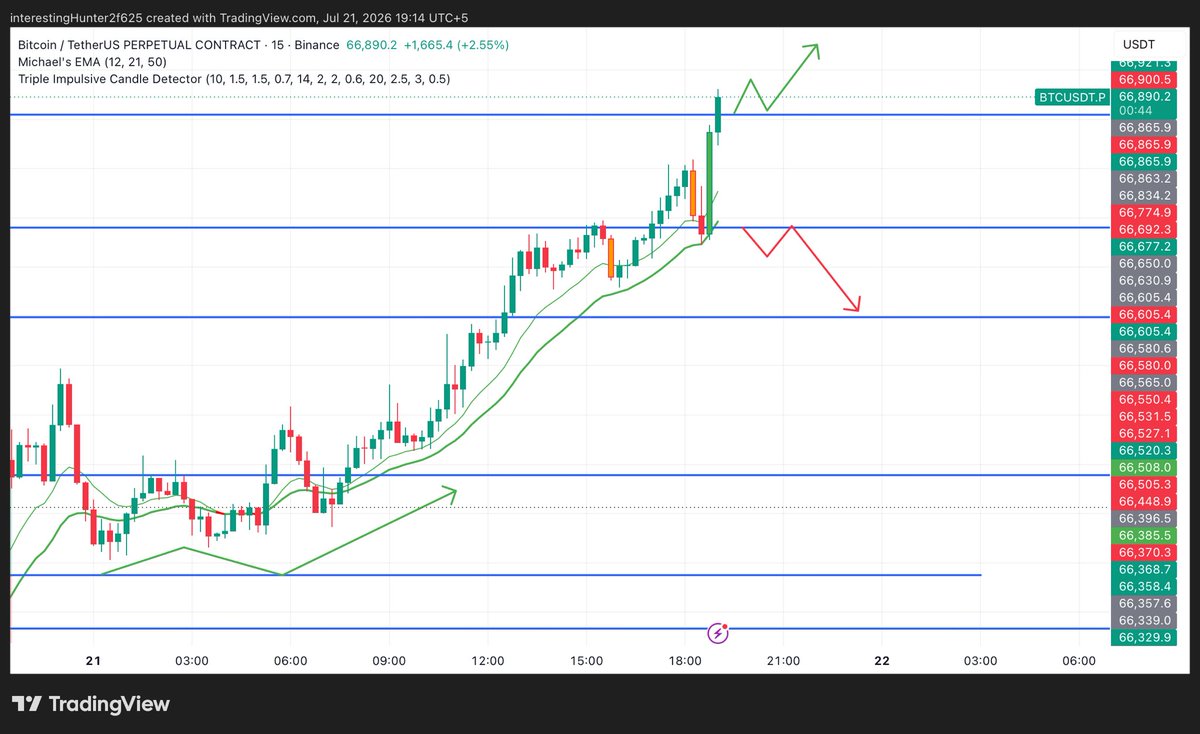The image size is (1200, 734).
Task: Click the red 66,550.4 price label
Action: click(1145, 399)
